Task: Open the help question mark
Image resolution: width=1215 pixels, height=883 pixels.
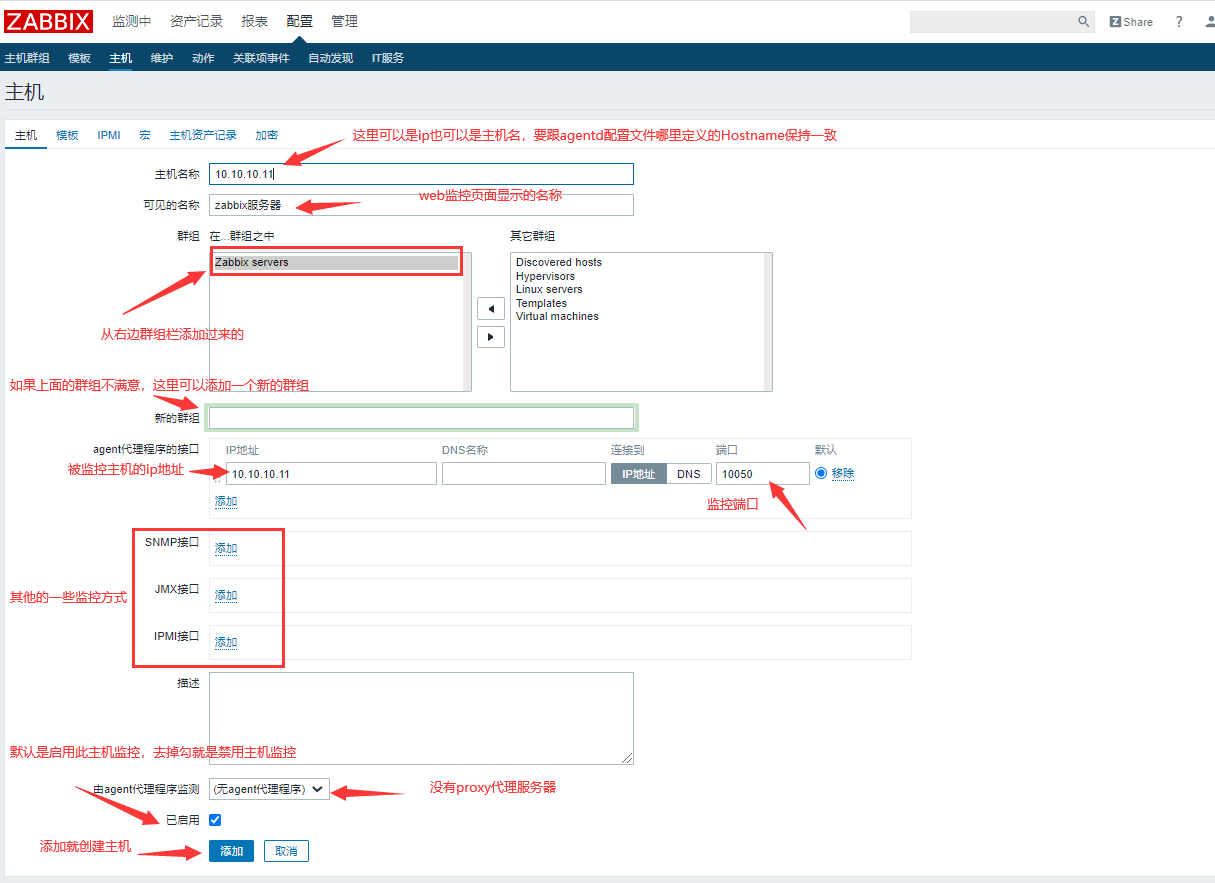Action: pos(1179,21)
